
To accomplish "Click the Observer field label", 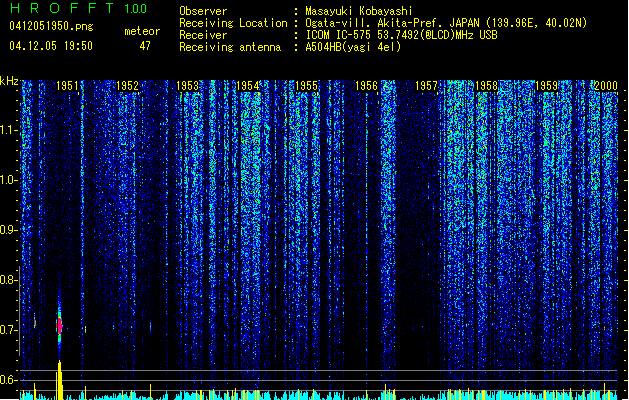I will click(203, 11).
